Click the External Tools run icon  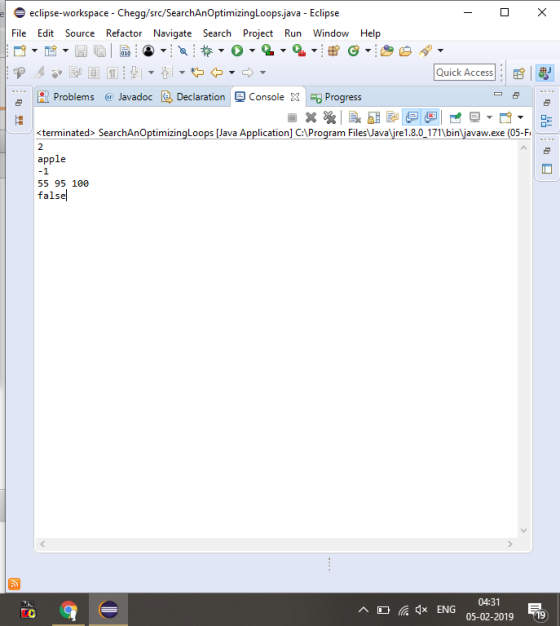(x=299, y=50)
